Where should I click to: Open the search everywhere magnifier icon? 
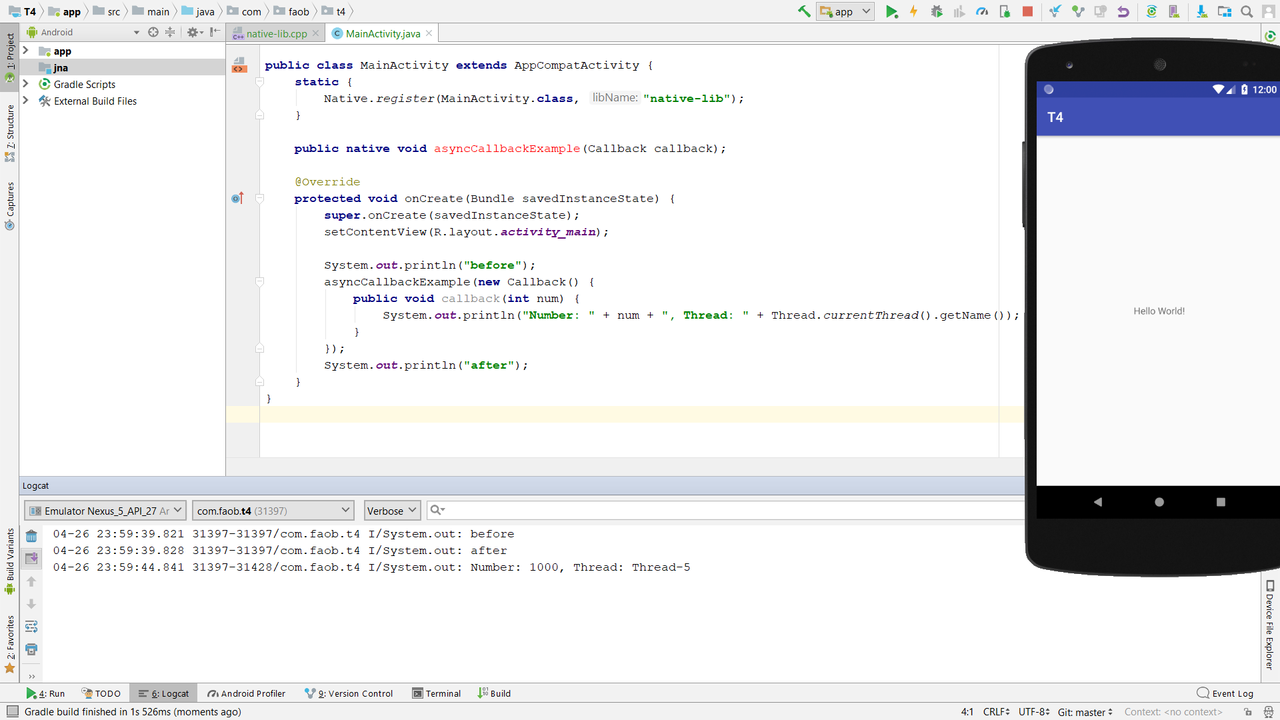coord(1246,12)
